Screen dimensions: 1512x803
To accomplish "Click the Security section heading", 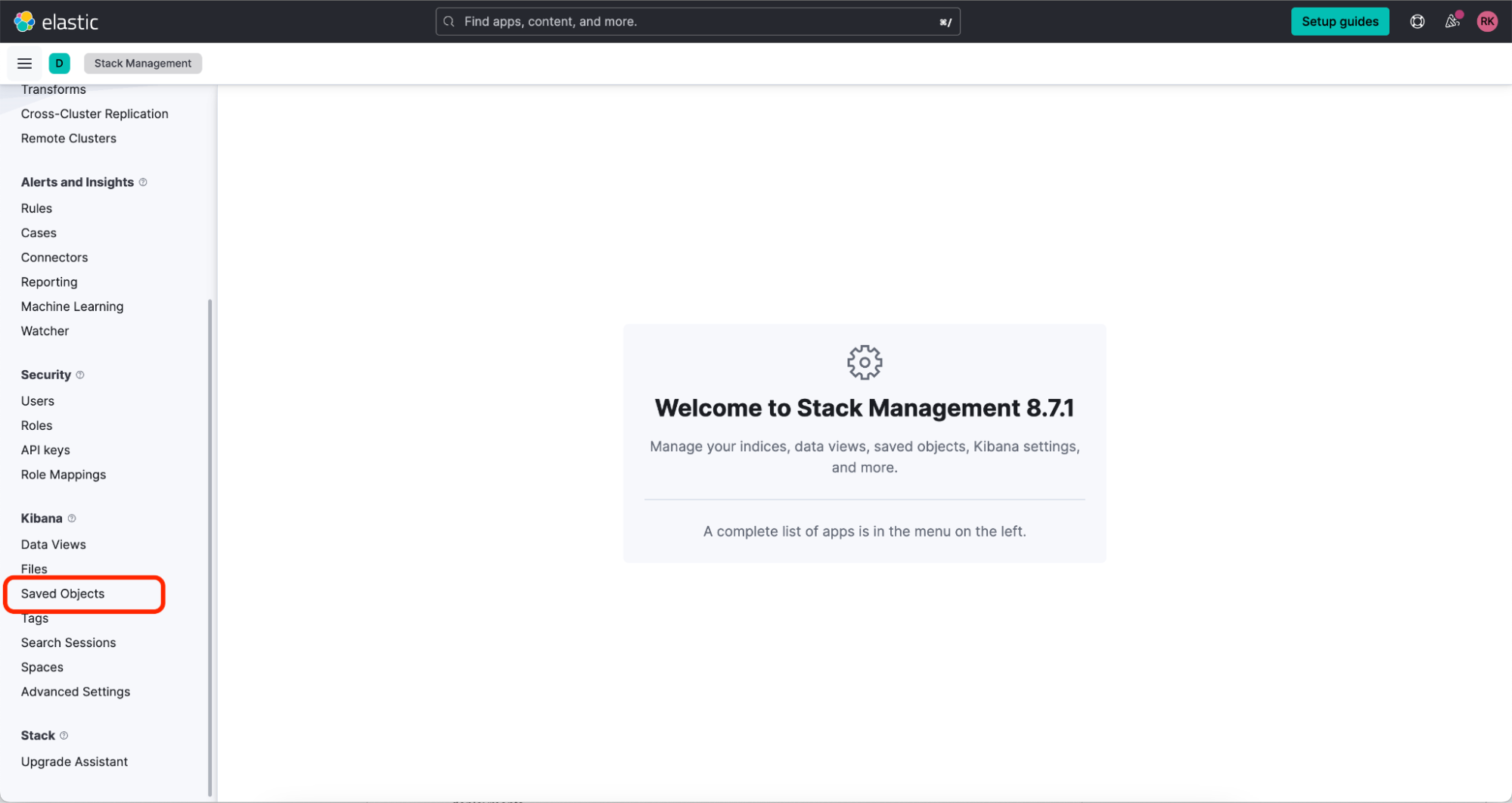I will pyautogui.click(x=46, y=375).
